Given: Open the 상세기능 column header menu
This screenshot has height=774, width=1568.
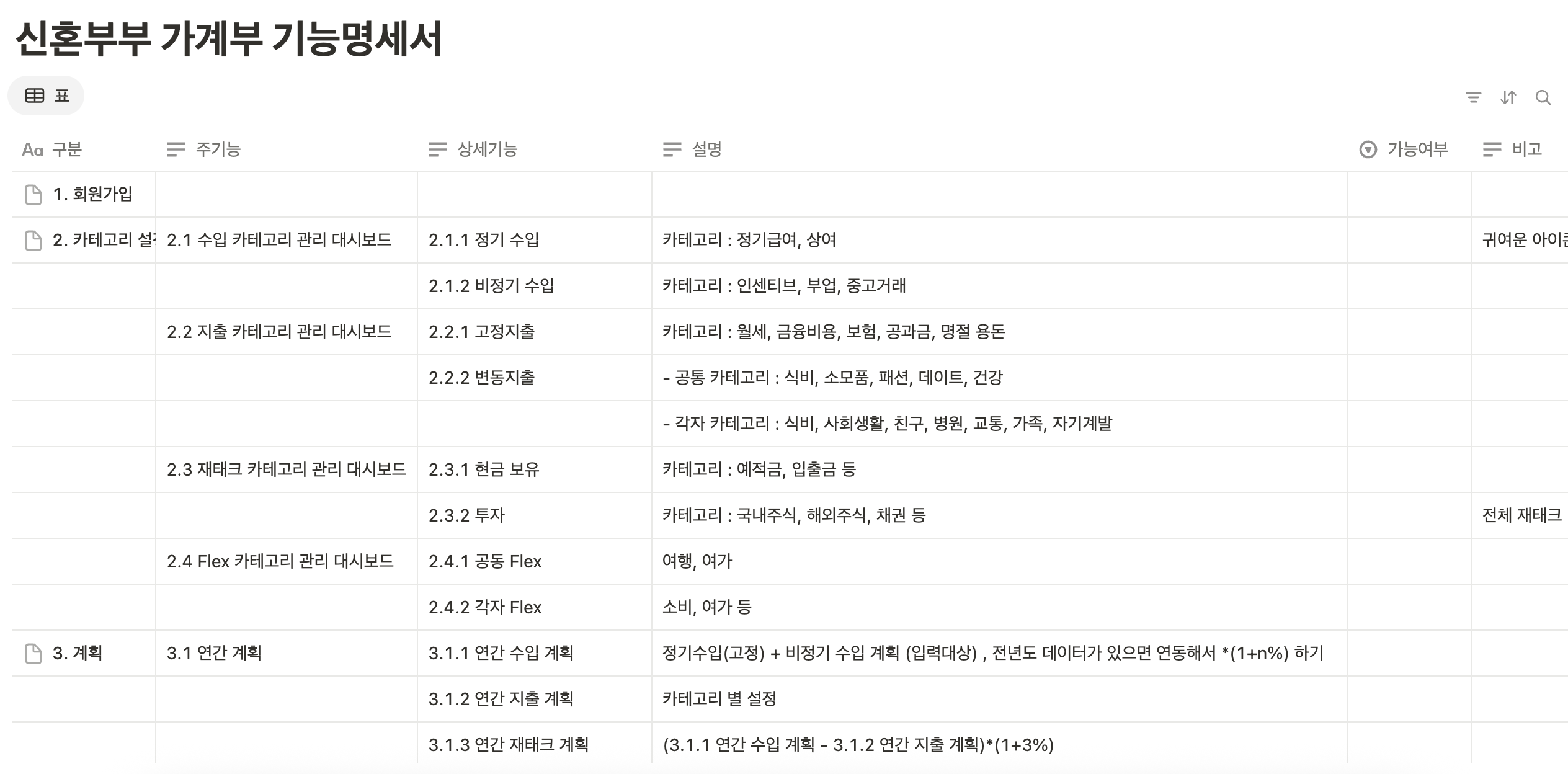Looking at the screenshot, I should tap(487, 149).
